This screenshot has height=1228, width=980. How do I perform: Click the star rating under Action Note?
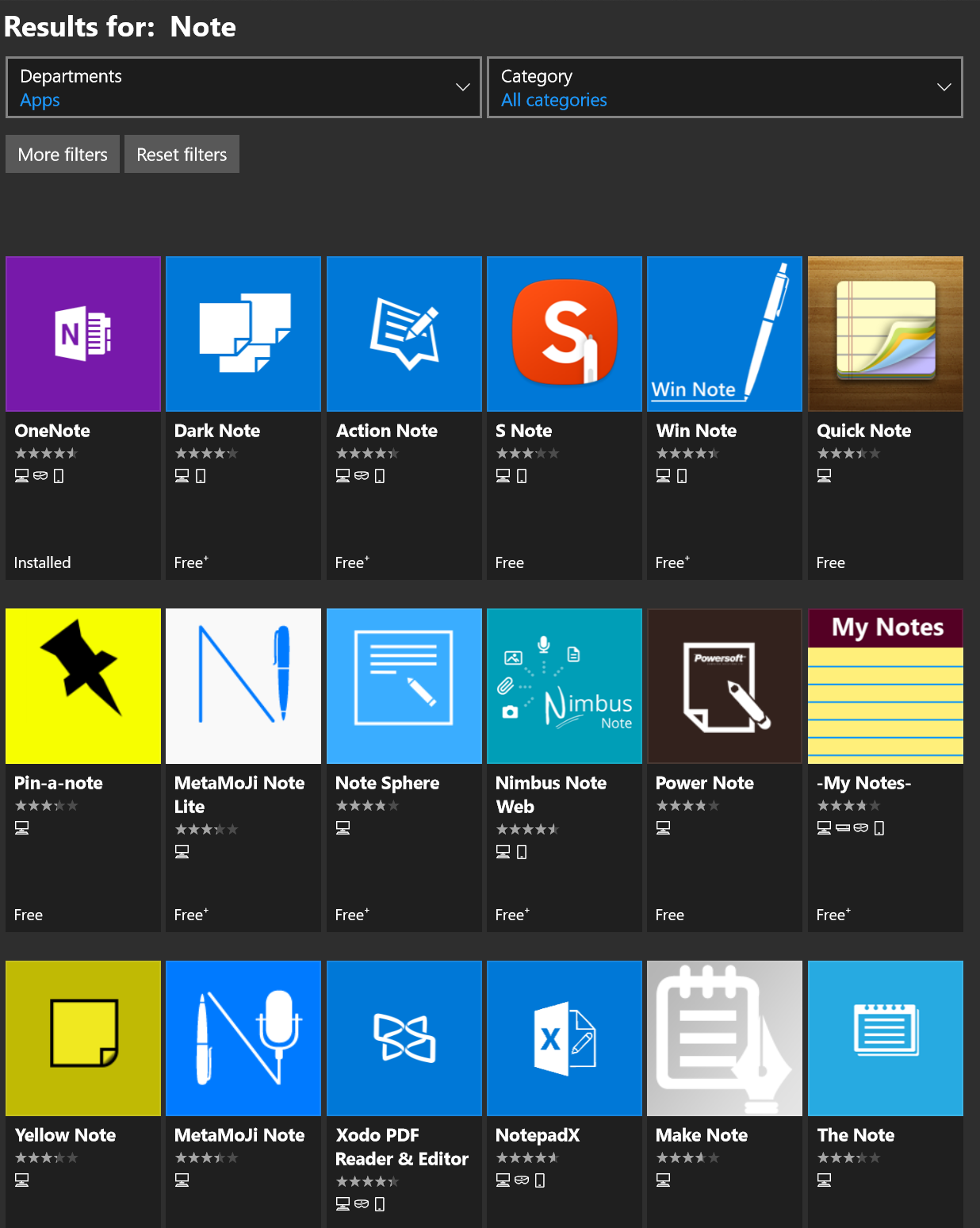368,453
